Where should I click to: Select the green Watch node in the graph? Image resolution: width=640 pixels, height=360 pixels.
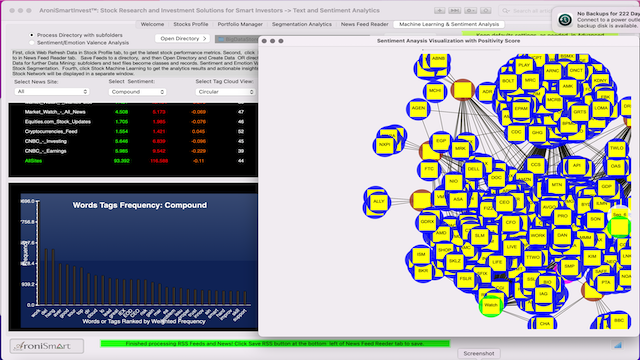[x=491, y=306]
